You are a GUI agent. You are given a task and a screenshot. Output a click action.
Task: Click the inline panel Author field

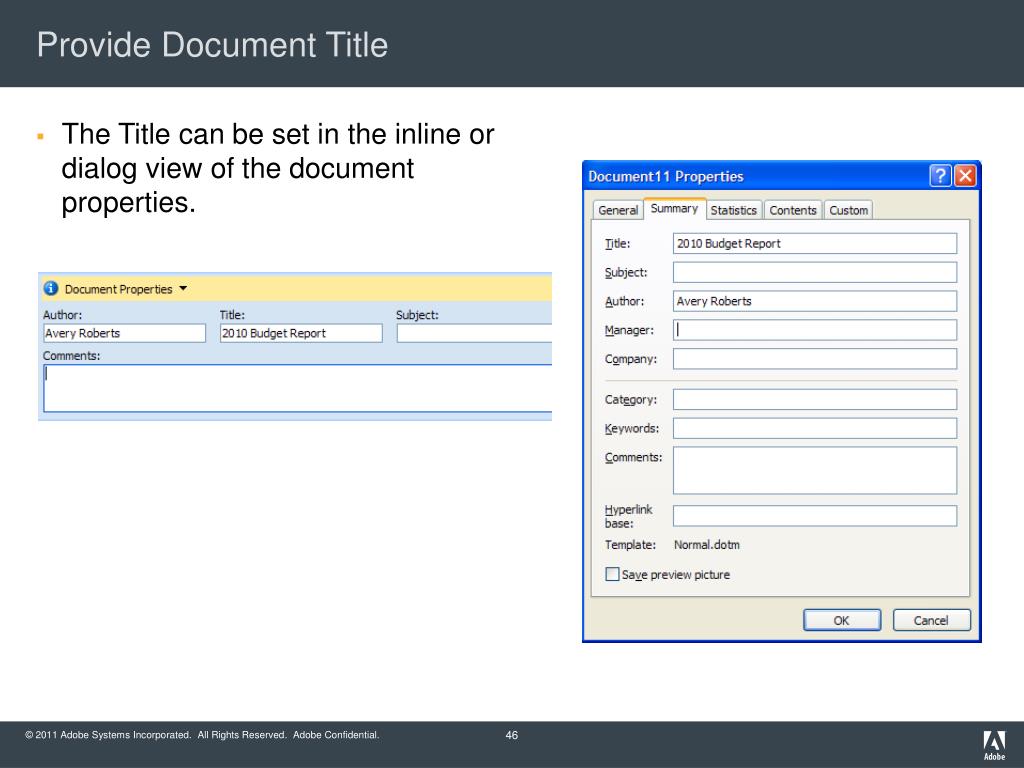click(124, 333)
